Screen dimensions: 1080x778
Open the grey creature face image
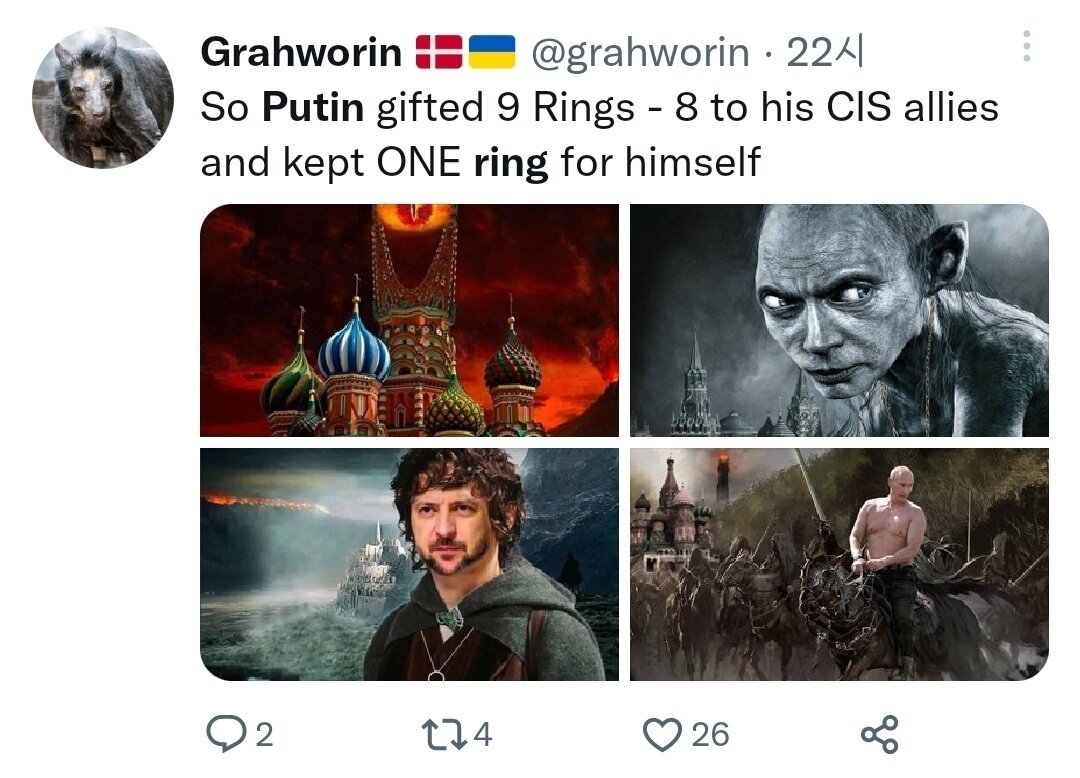pyautogui.click(x=839, y=320)
